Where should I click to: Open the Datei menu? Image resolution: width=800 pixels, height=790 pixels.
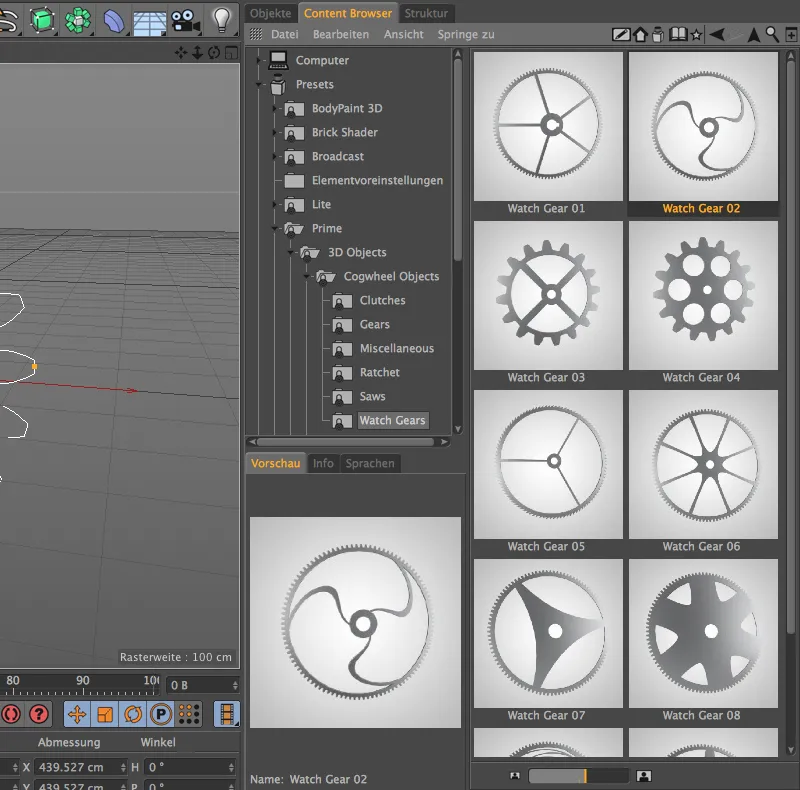285,35
